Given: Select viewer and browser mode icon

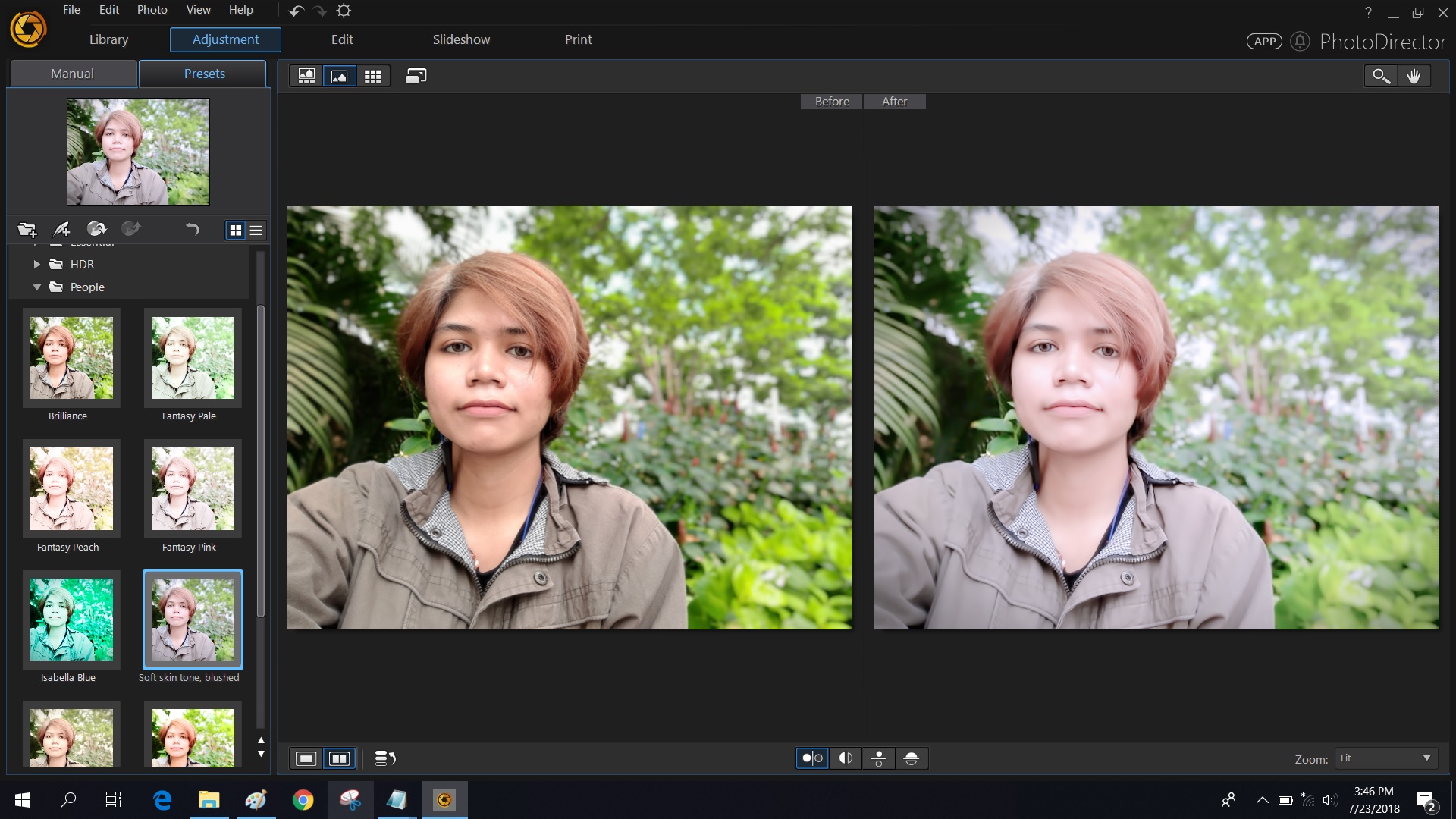Looking at the screenshot, I should [x=306, y=76].
